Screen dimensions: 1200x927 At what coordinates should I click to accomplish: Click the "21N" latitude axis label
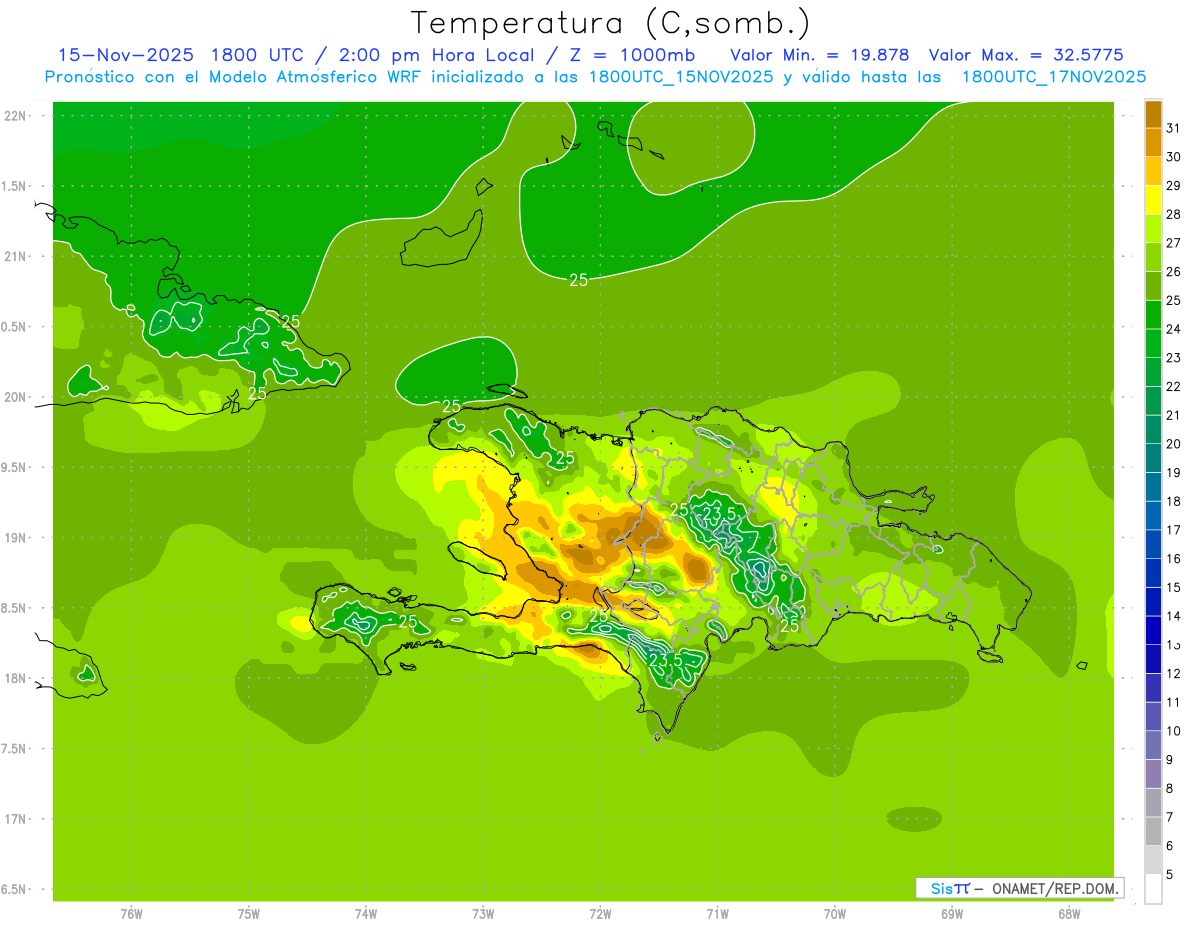click(x=17, y=256)
